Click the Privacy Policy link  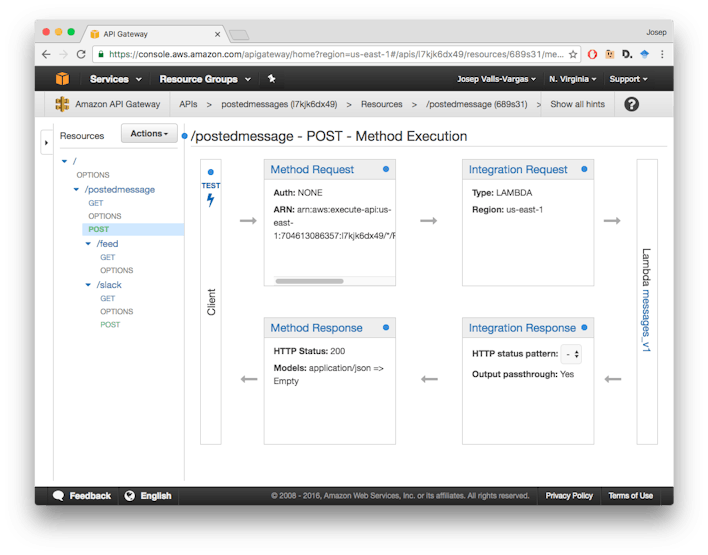point(569,495)
